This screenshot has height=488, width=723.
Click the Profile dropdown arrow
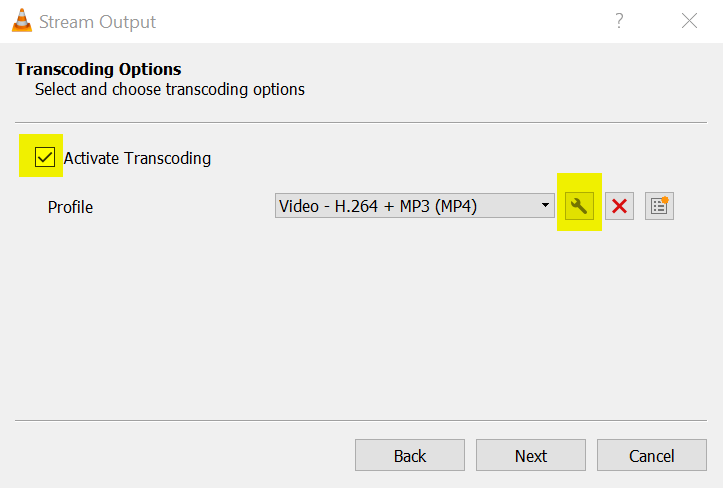(545, 206)
